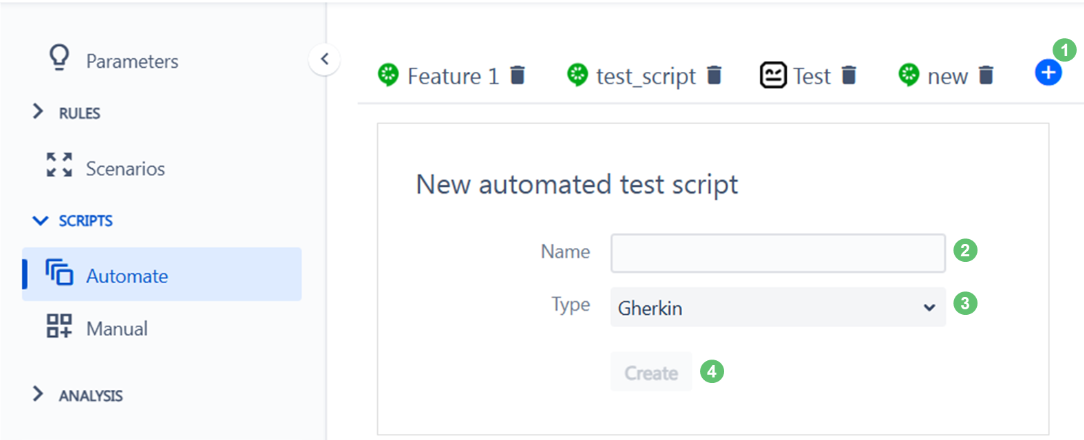Click the Parameters lightbulb icon

[60, 59]
